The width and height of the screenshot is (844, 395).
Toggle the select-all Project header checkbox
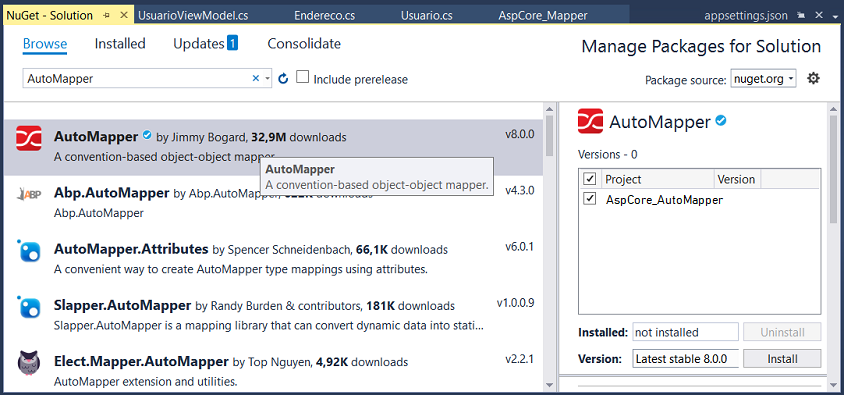pos(590,178)
